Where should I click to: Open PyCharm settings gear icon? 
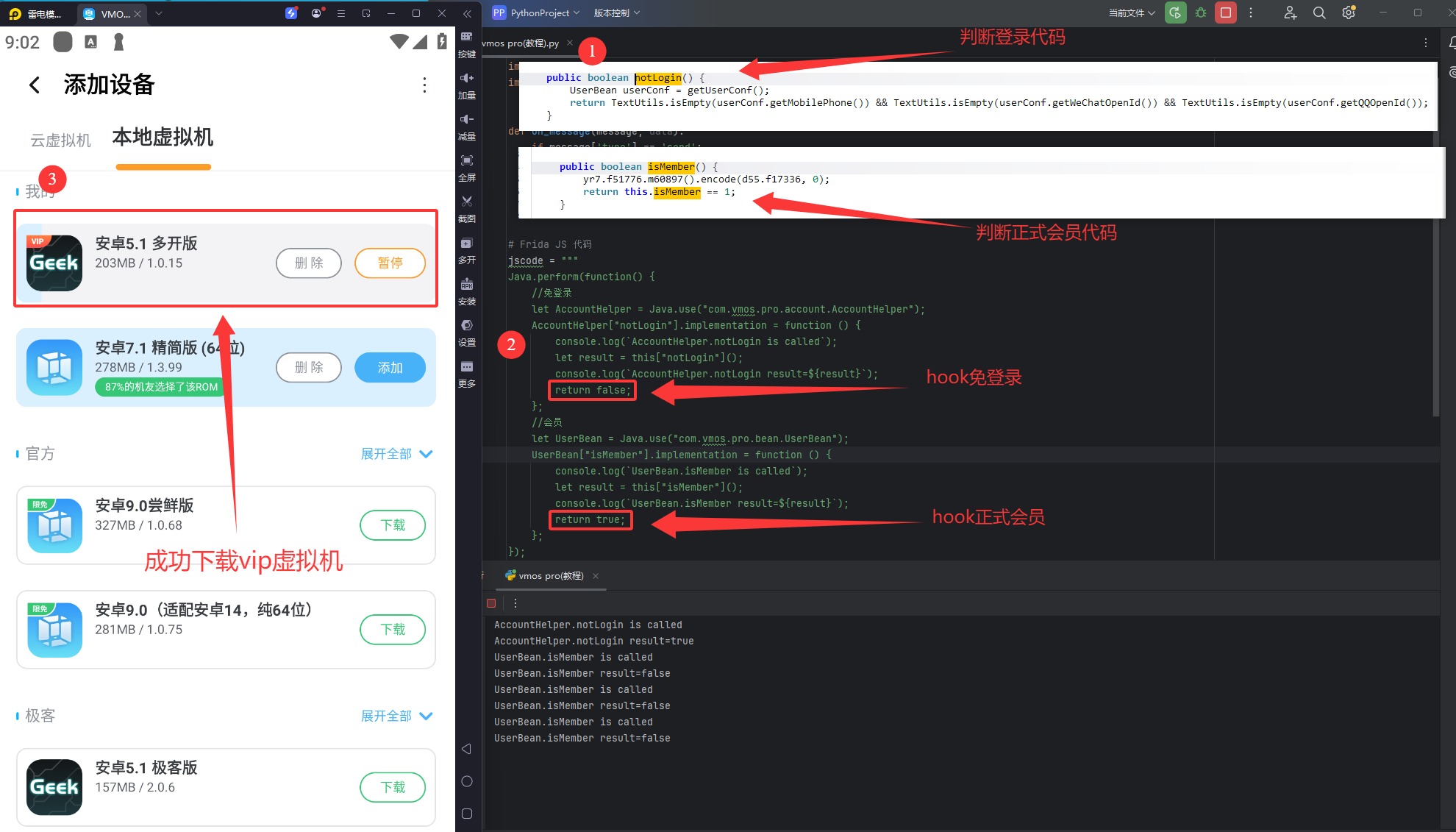click(1349, 13)
